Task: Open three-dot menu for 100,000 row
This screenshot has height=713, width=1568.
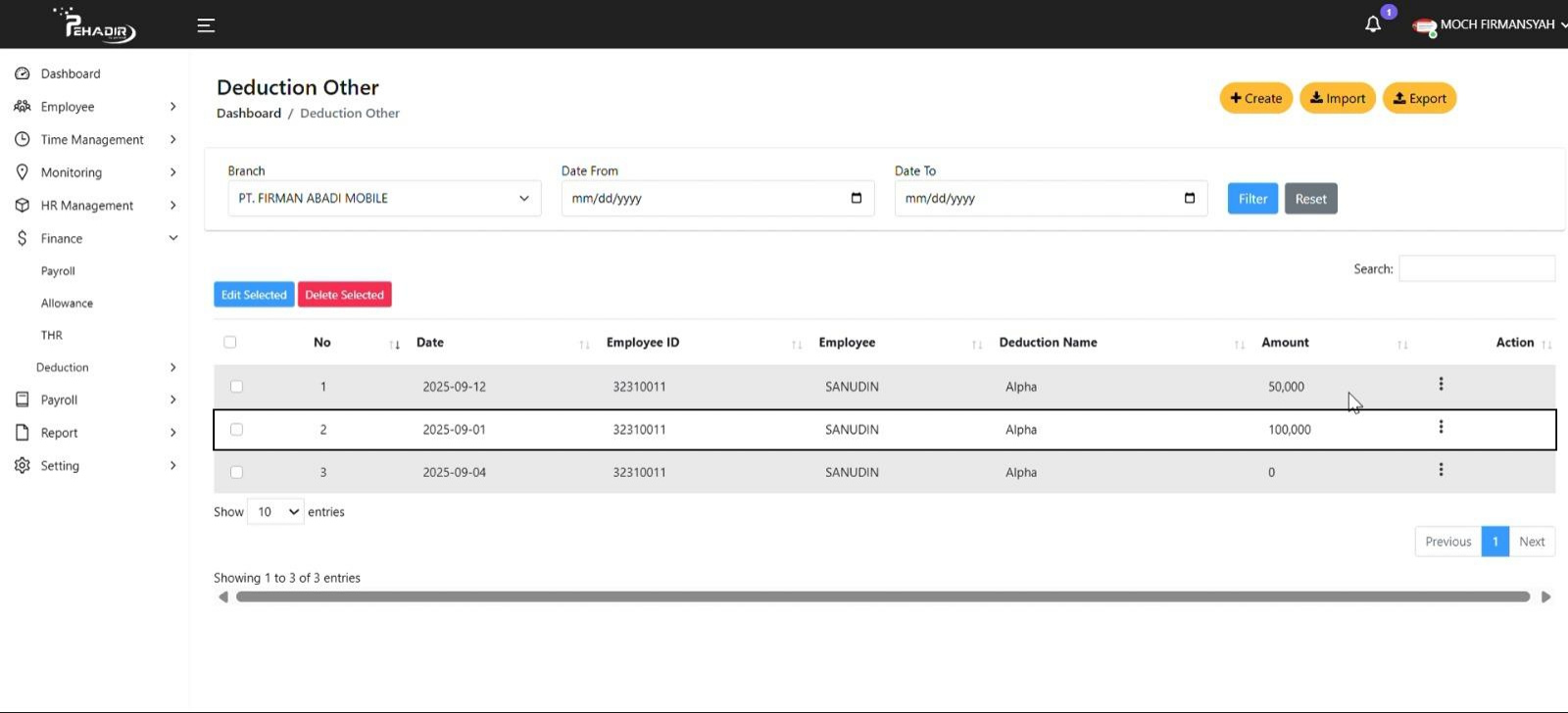Action: (x=1441, y=427)
